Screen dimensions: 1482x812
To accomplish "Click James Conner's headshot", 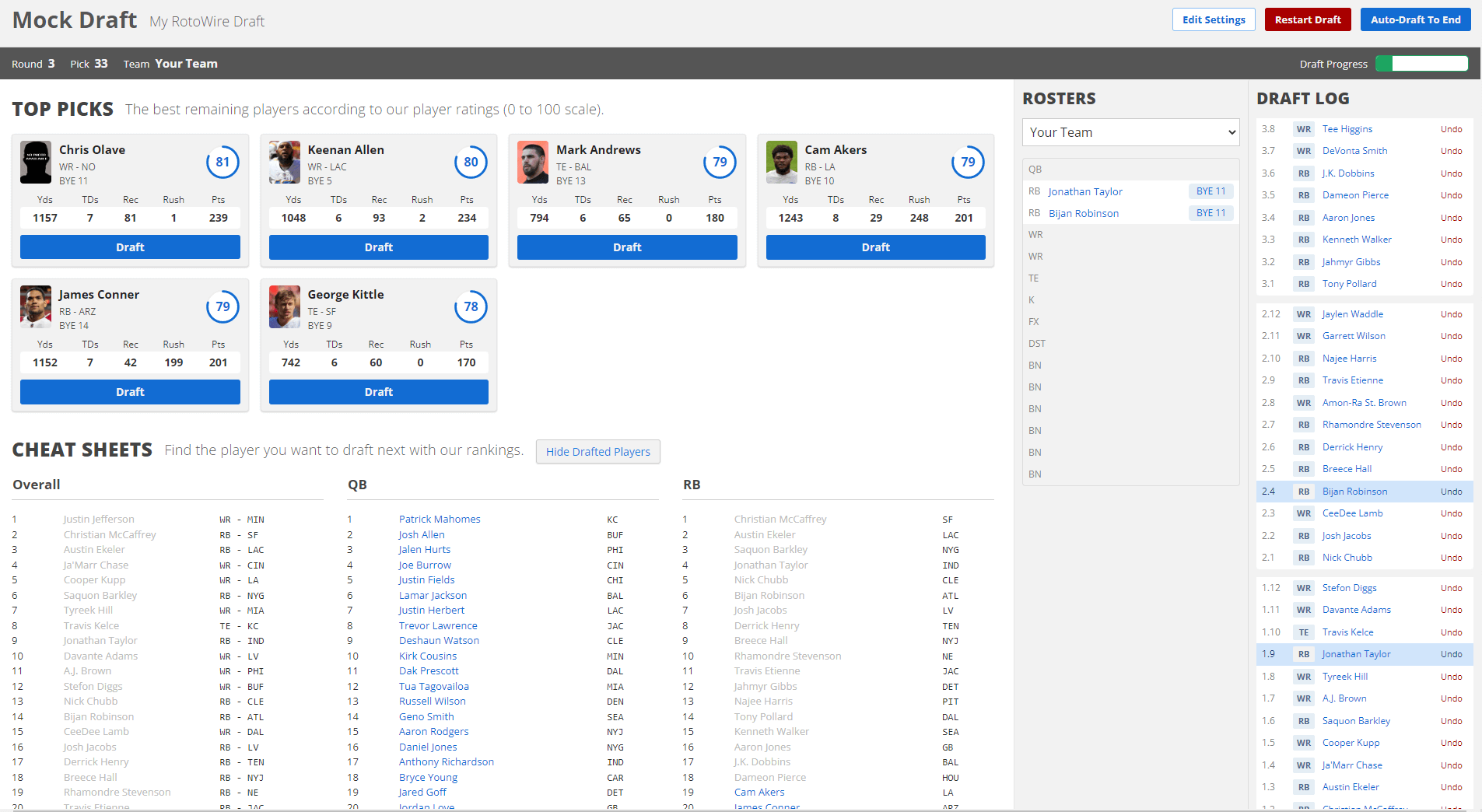I will (35, 306).
